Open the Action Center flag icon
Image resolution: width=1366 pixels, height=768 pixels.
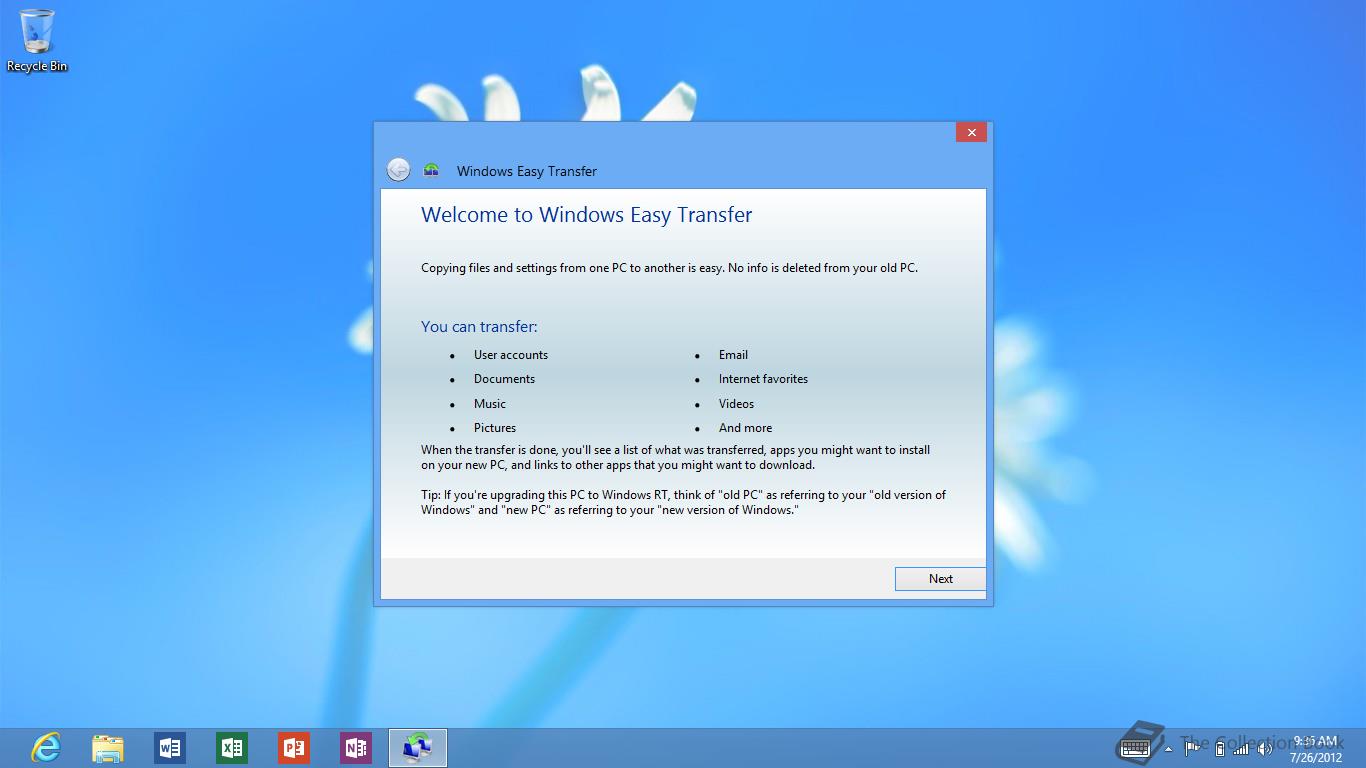[1194, 747]
